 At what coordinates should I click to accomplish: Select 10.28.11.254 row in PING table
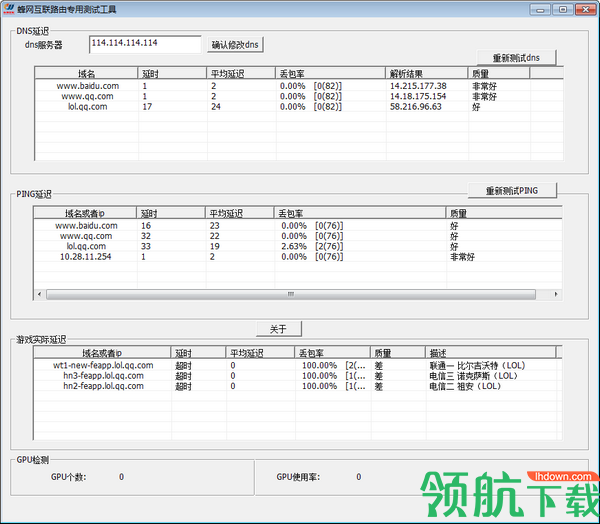tap(298, 256)
